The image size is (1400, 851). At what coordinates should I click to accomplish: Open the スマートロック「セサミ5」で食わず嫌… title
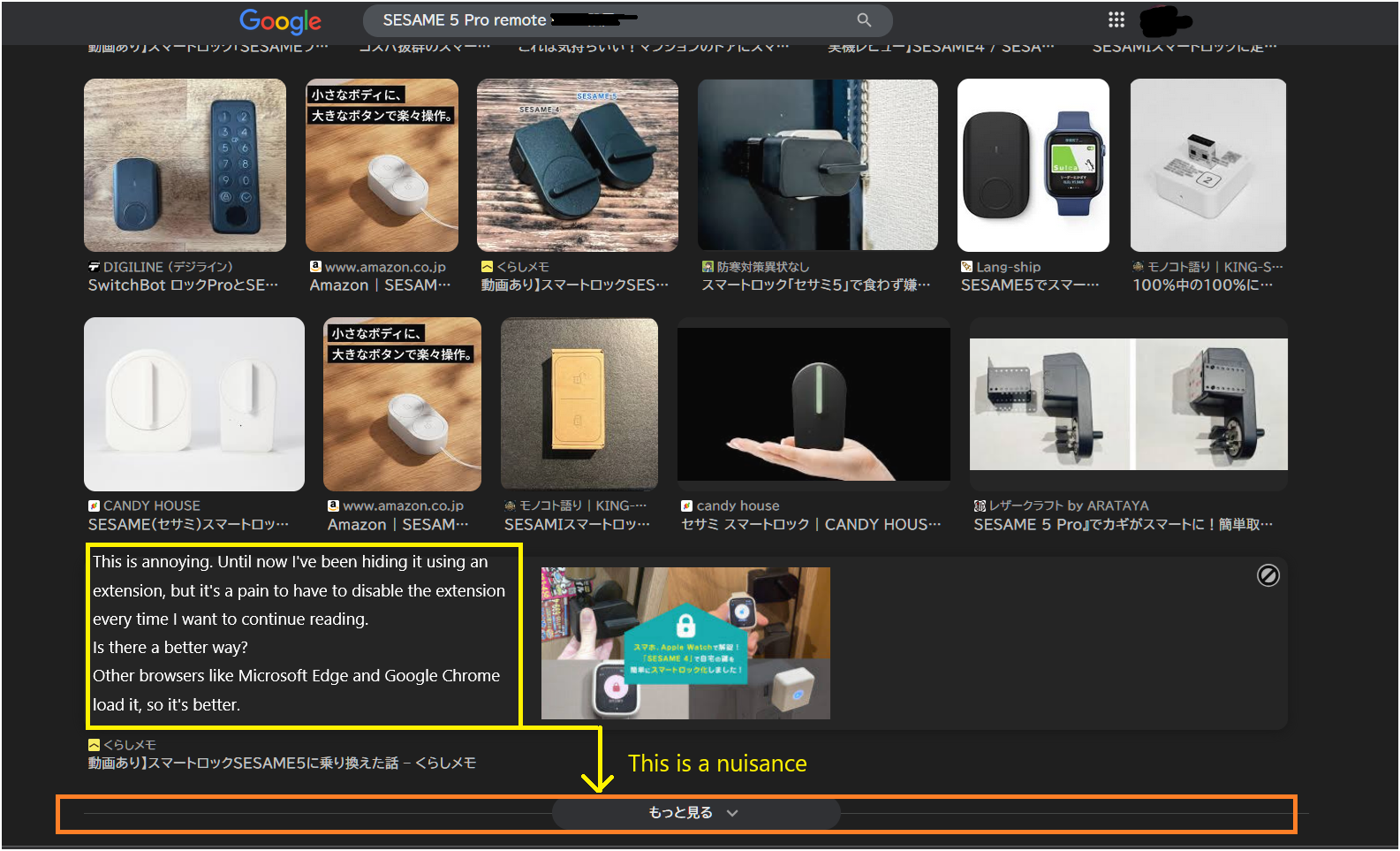click(815, 285)
